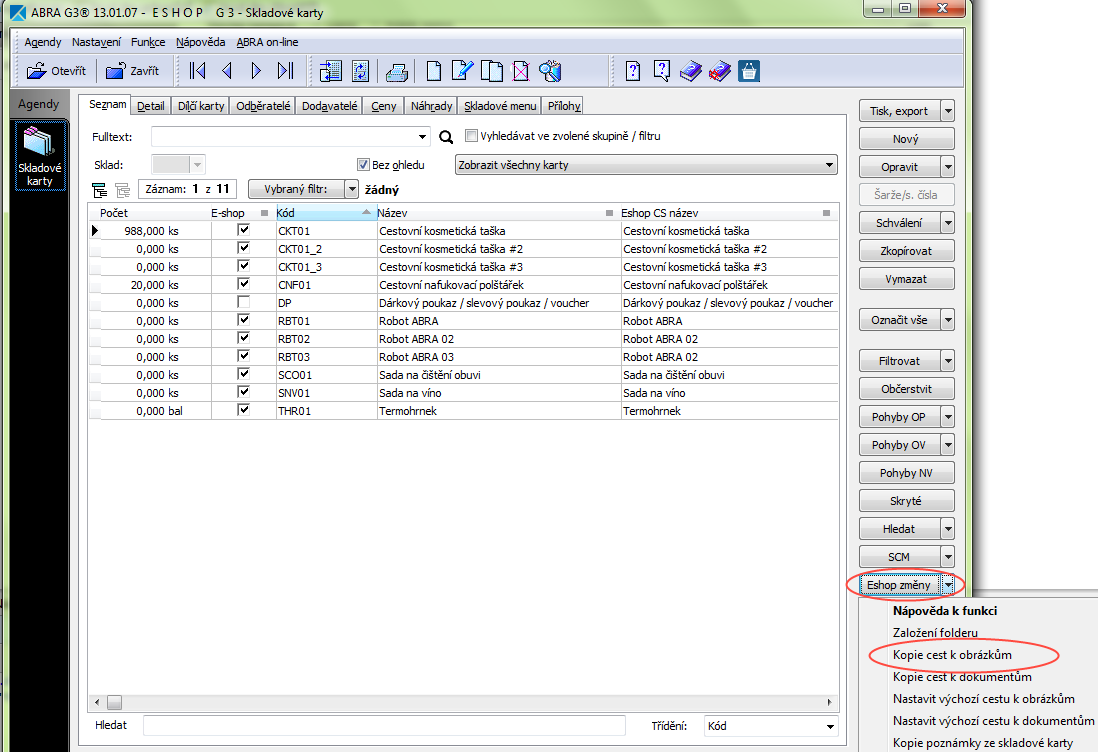Switch to the Ceny tab

[383, 106]
